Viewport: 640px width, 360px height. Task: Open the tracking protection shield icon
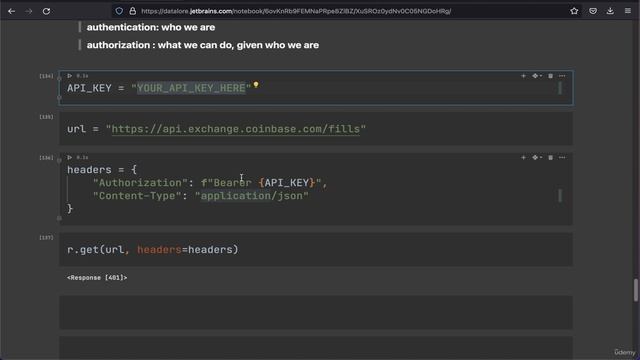(x=119, y=11)
